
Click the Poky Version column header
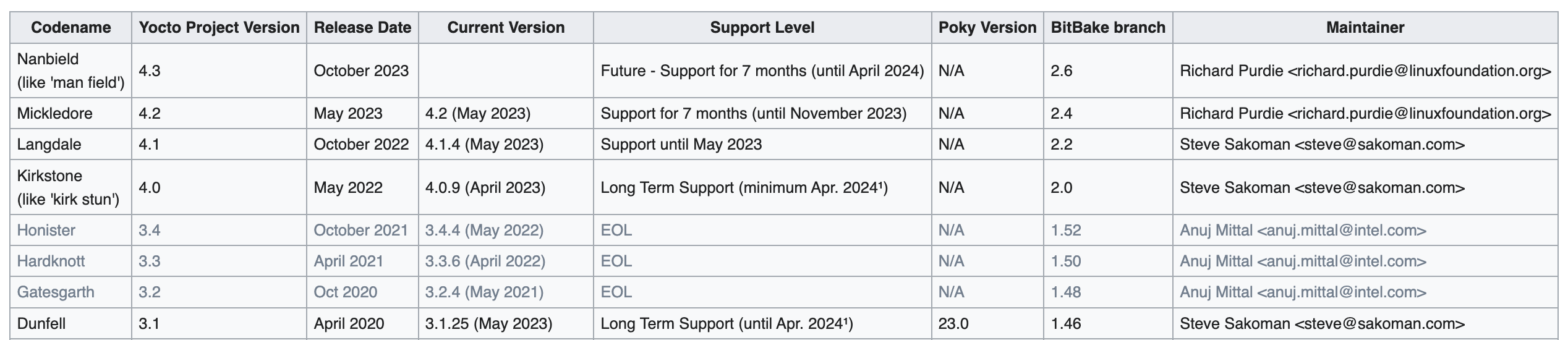click(987, 28)
